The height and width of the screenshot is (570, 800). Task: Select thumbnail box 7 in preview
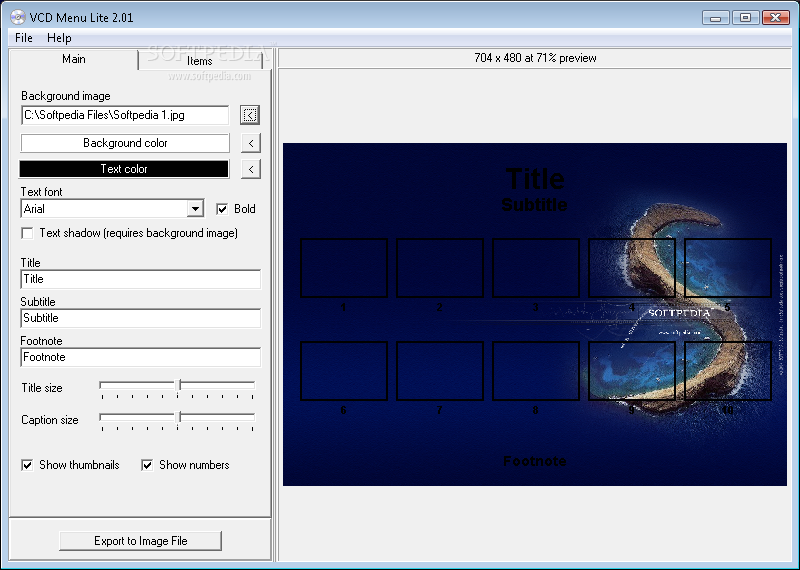[440, 371]
